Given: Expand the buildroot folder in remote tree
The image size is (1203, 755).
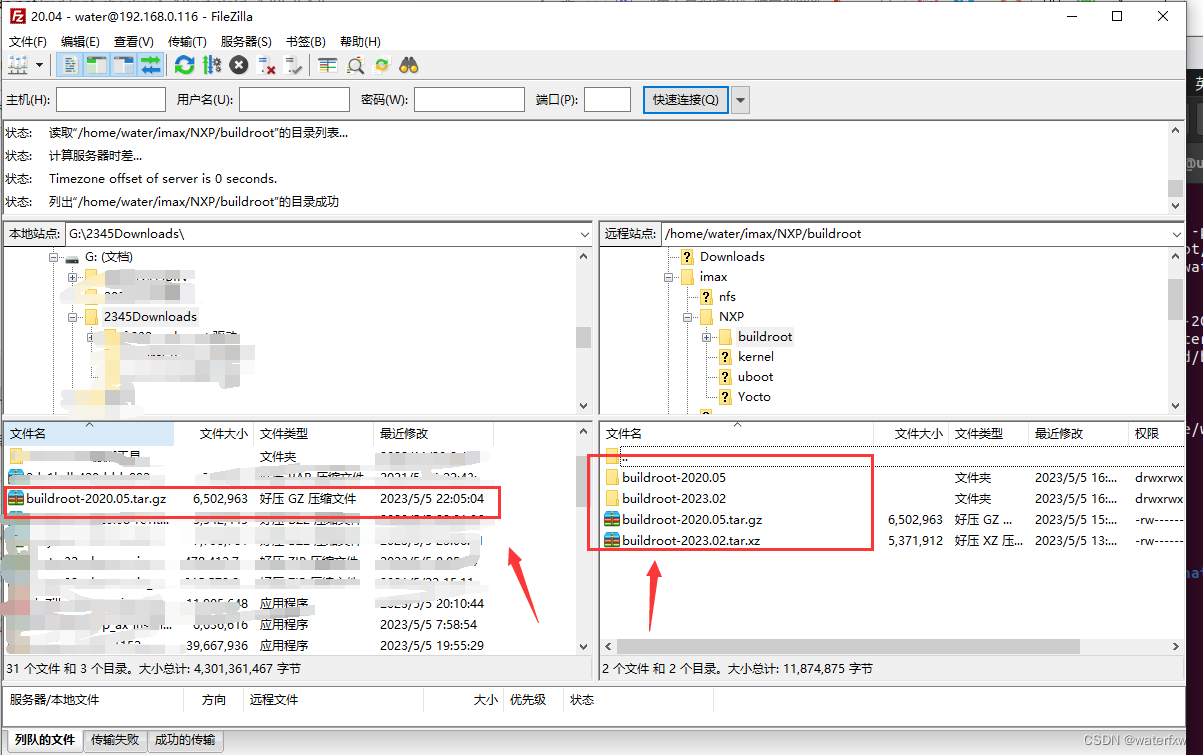Looking at the screenshot, I should [x=707, y=337].
